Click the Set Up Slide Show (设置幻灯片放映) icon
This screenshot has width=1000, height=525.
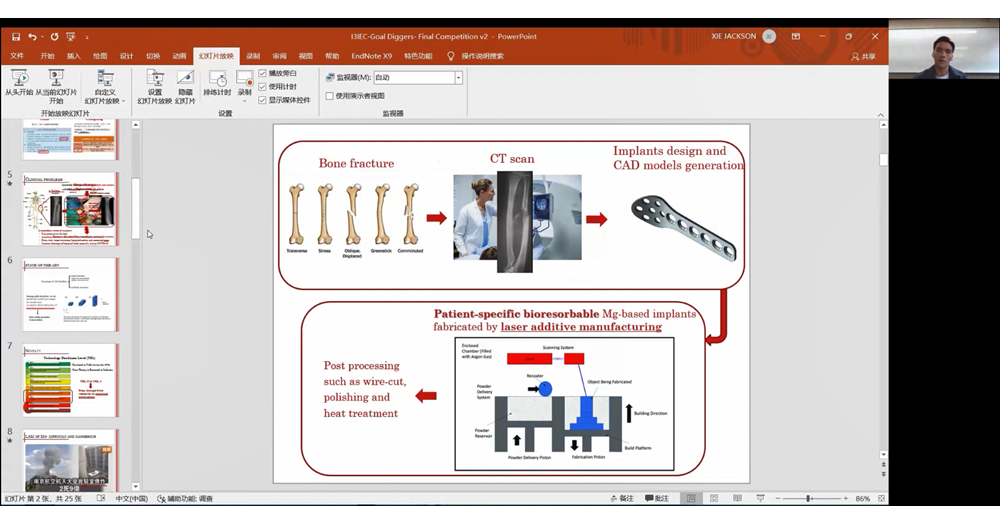[154, 80]
